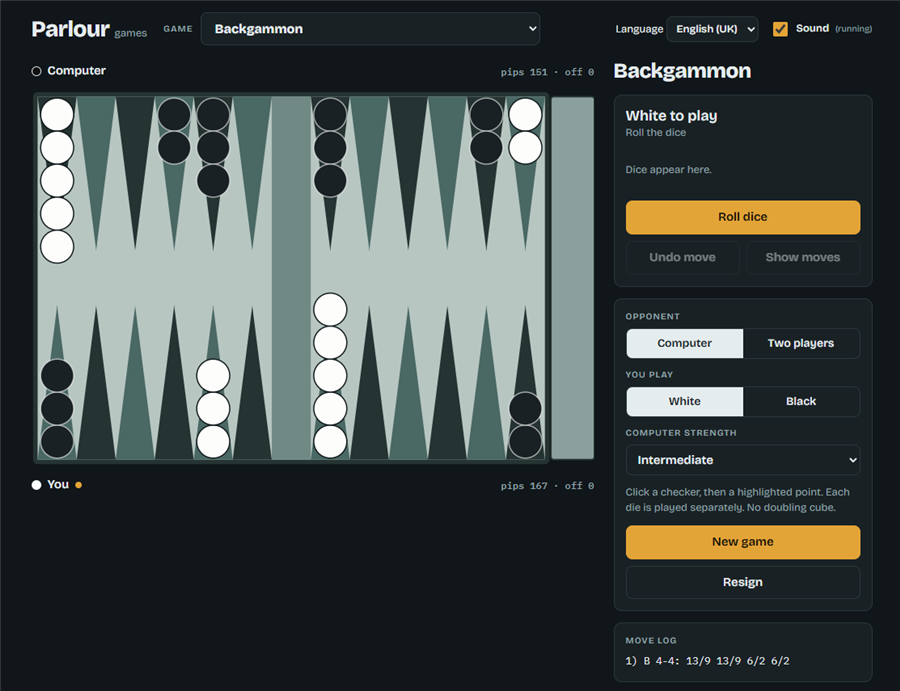Open the Game selector dropdown showing Backgammon
900x691 pixels.
(370, 29)
